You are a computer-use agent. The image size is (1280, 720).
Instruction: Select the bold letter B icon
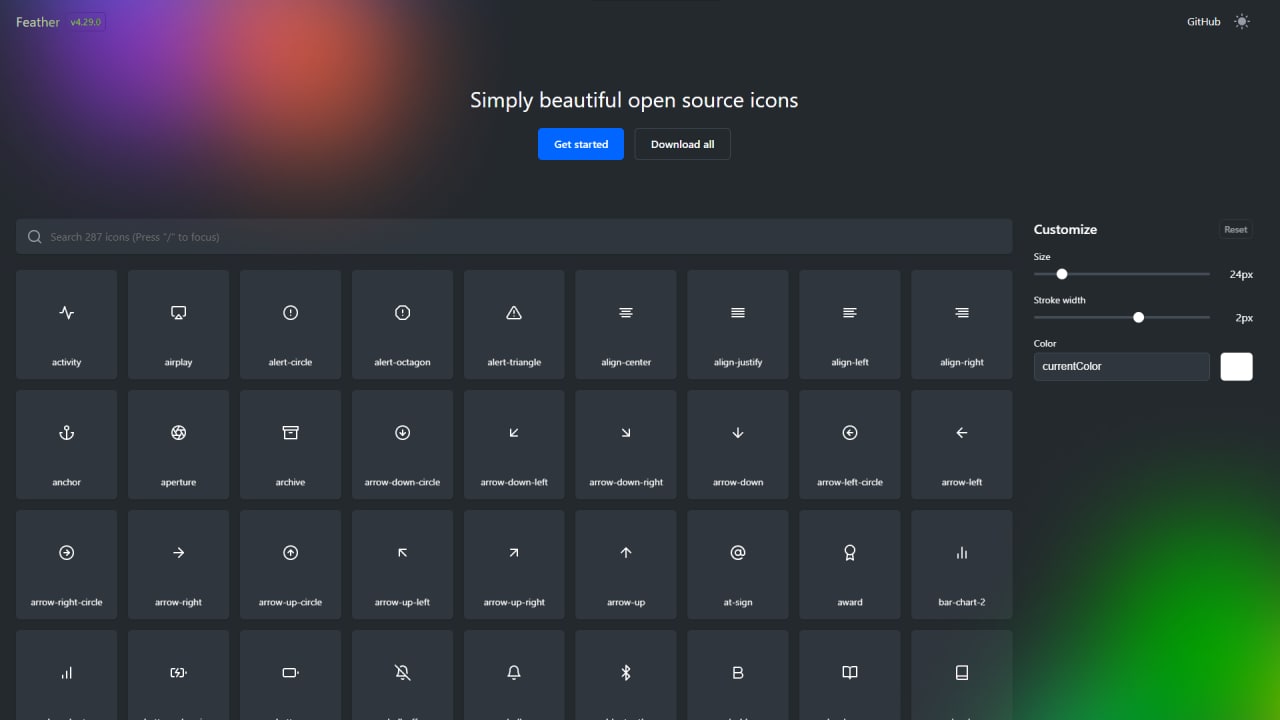pyautogui.click(x=738, y=675)
